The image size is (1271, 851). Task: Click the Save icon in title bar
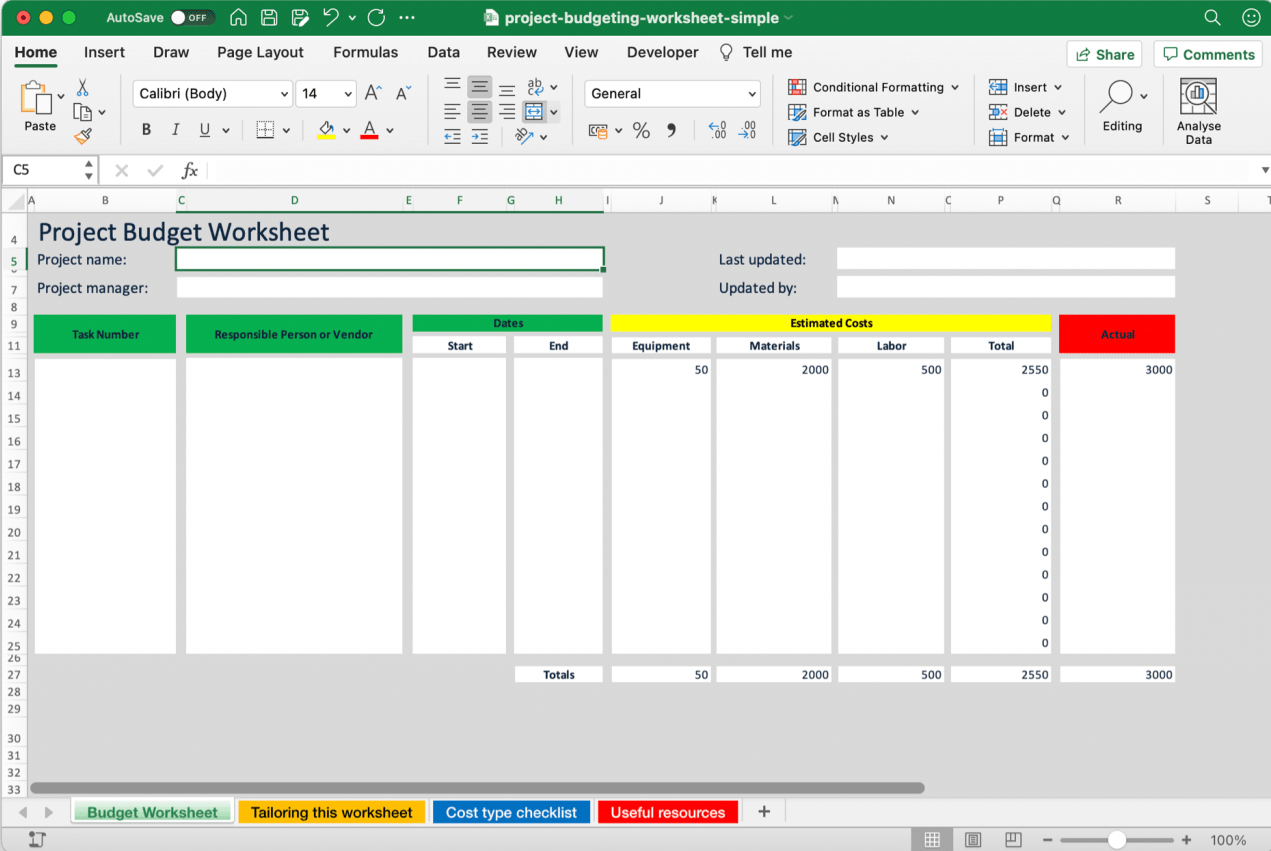[268, 18]
